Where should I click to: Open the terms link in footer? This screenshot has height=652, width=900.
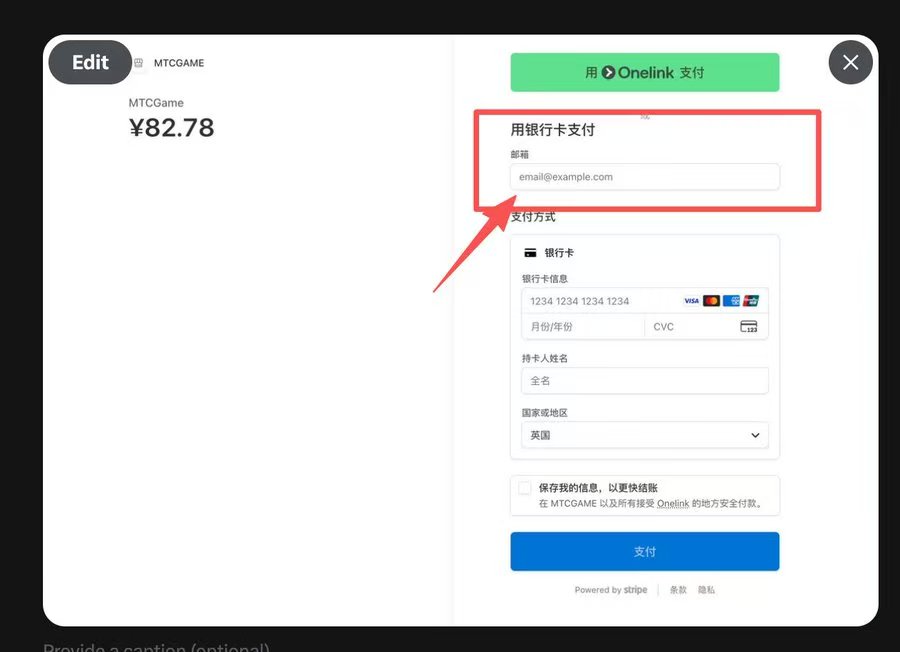coord(678,590)
